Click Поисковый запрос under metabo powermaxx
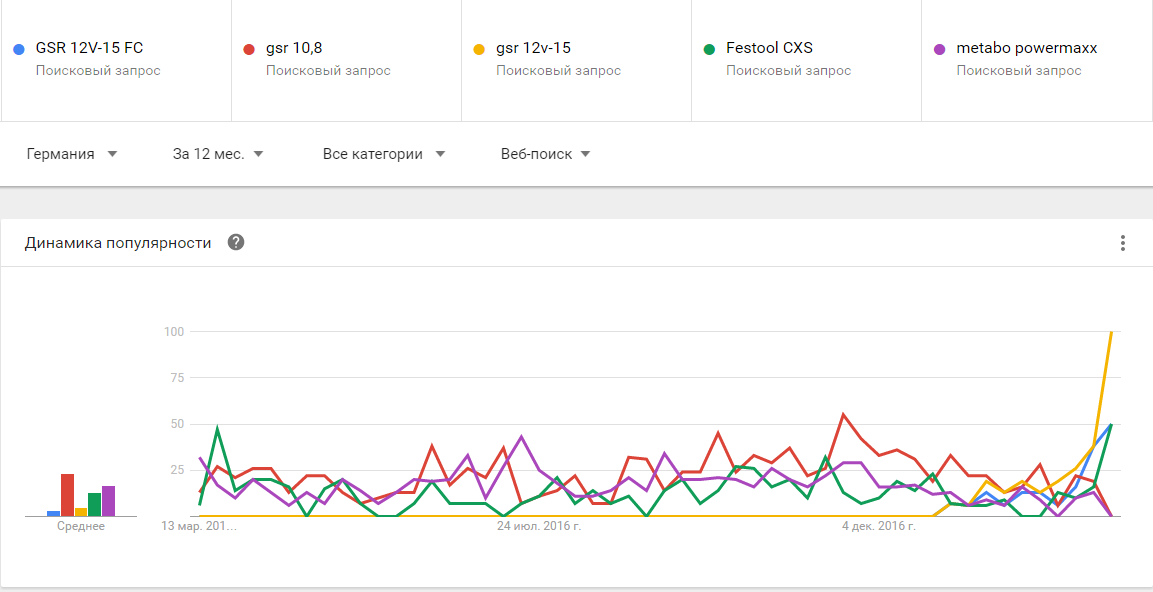The height and width of the screenshot is (592, 1153). coord(1018,71)
